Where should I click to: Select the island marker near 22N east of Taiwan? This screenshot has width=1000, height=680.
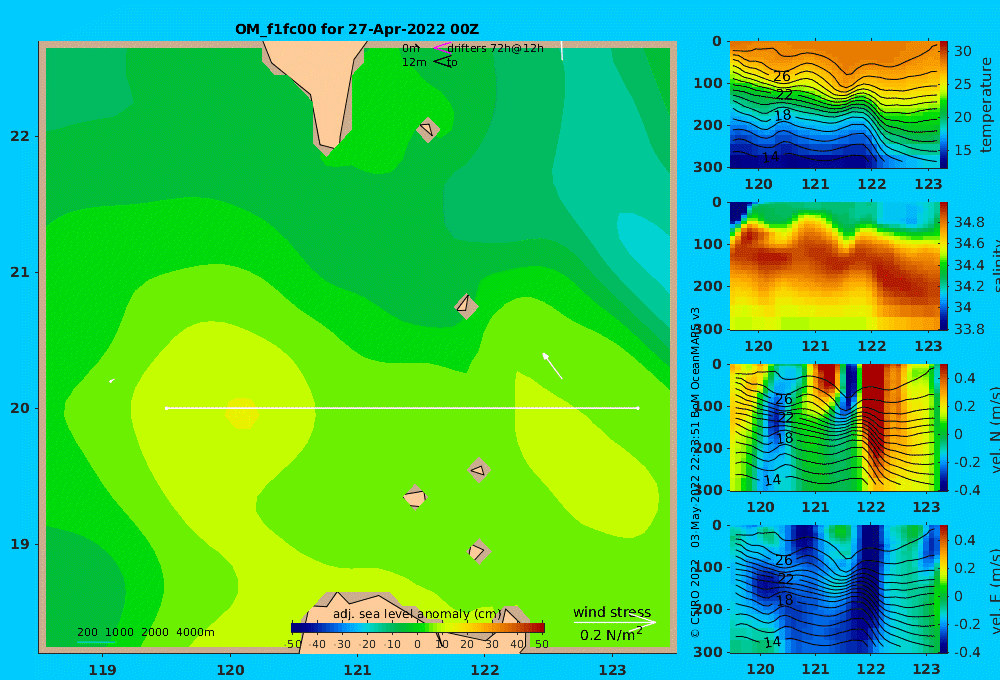[x=428, y=129]
